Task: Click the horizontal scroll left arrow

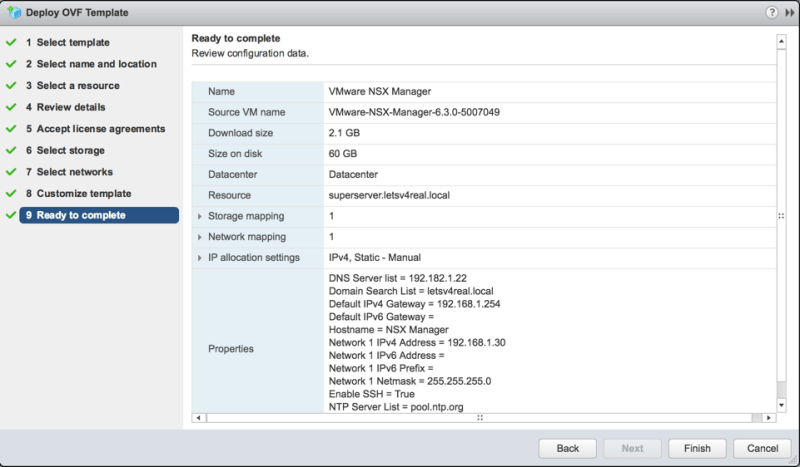Action: tap(197, 417)
